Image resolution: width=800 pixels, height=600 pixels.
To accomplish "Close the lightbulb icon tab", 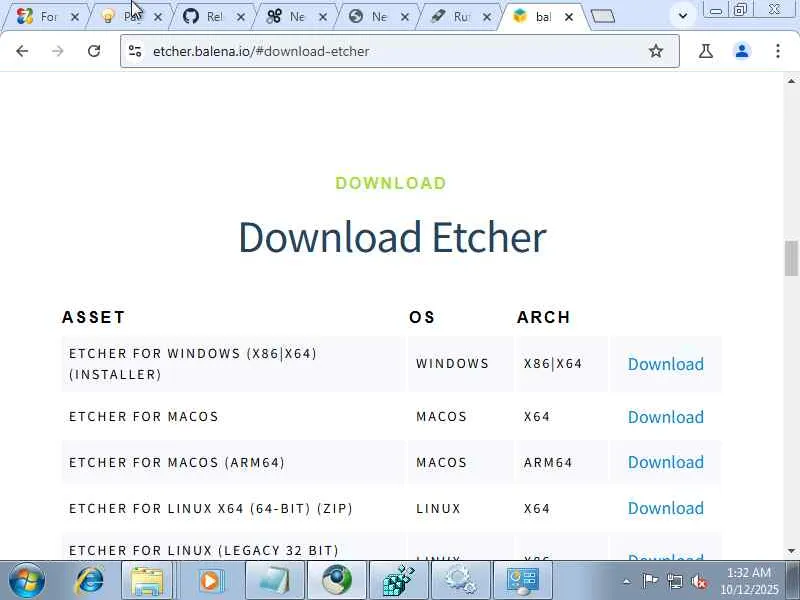I will [158, 17].
